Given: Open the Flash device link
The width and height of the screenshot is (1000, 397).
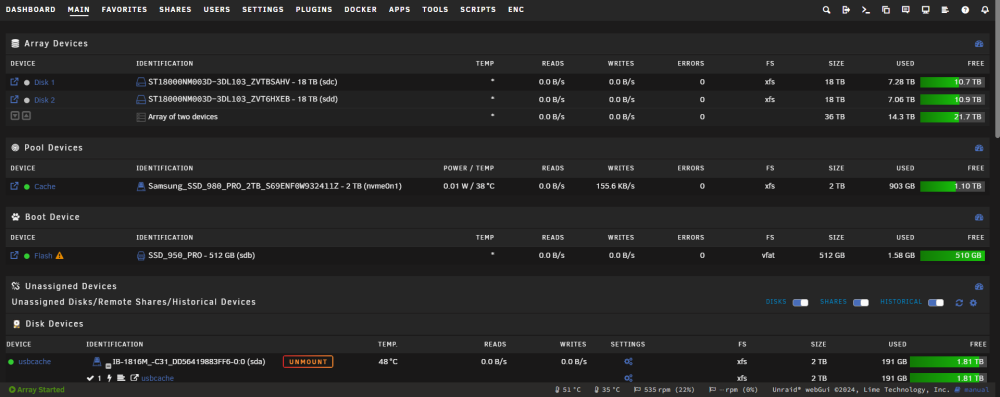Looking at the screenshot, I should (x=43, y=256).
